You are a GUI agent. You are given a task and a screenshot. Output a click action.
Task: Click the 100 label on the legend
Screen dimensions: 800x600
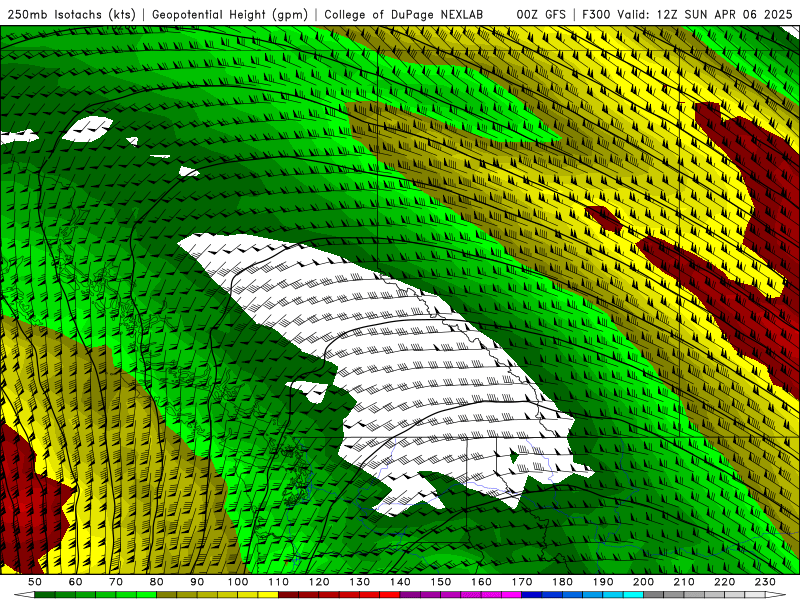coord(238,582)
